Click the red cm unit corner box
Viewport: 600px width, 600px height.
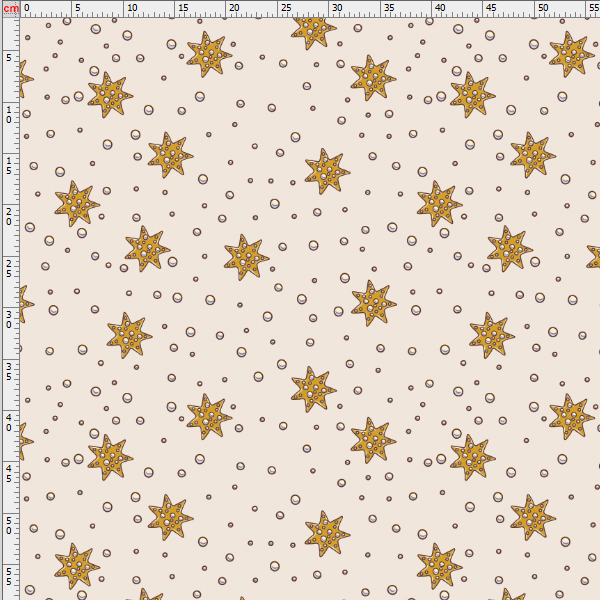coord(10,8)
